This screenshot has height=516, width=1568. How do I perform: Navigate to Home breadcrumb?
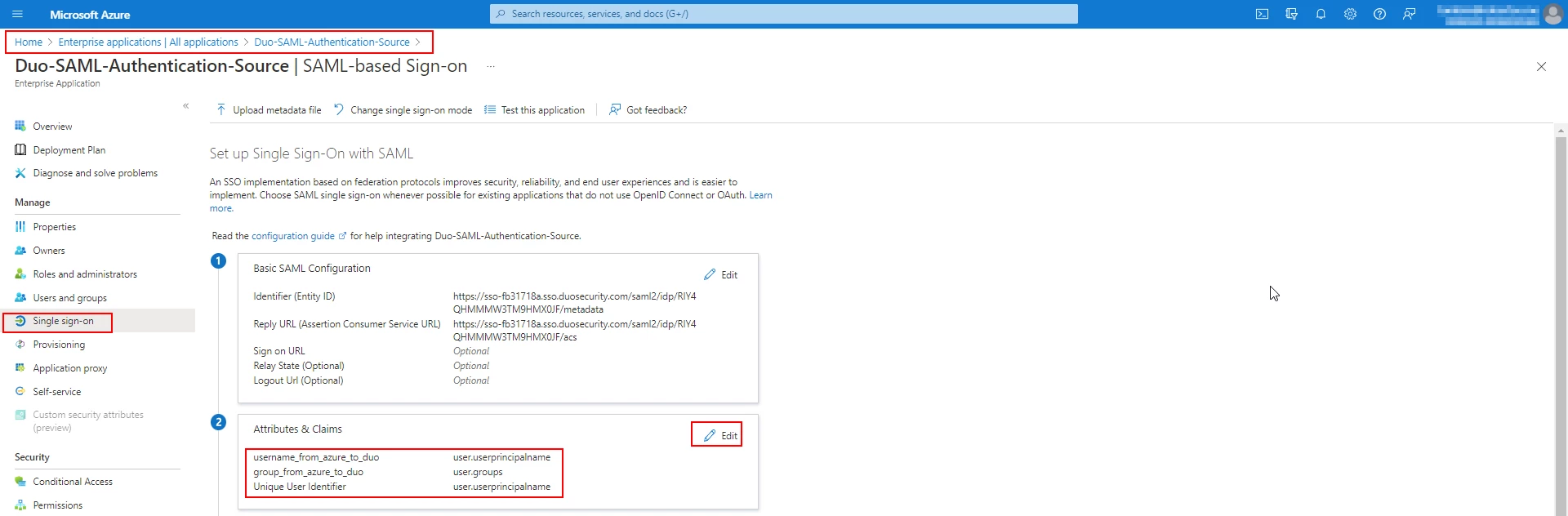(x=29, y=42)
